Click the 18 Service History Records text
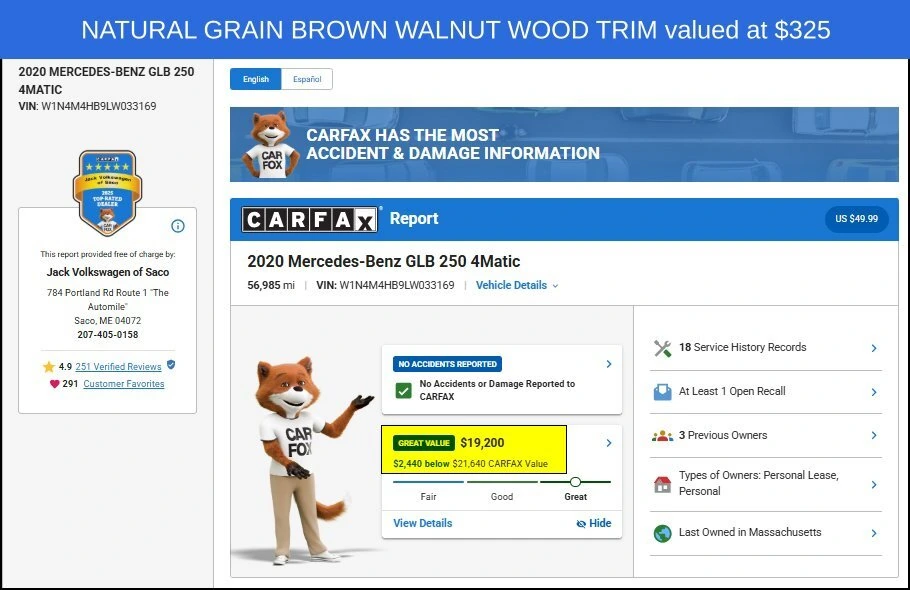The width and height of the screenshot is (910, 590). [x=743, y=347]
